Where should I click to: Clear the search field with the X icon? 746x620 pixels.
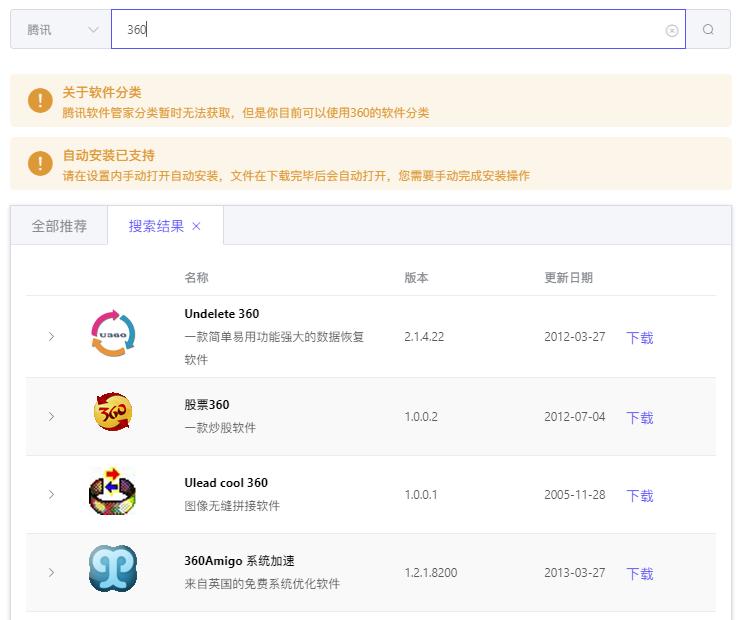click(x=671, y=31)
